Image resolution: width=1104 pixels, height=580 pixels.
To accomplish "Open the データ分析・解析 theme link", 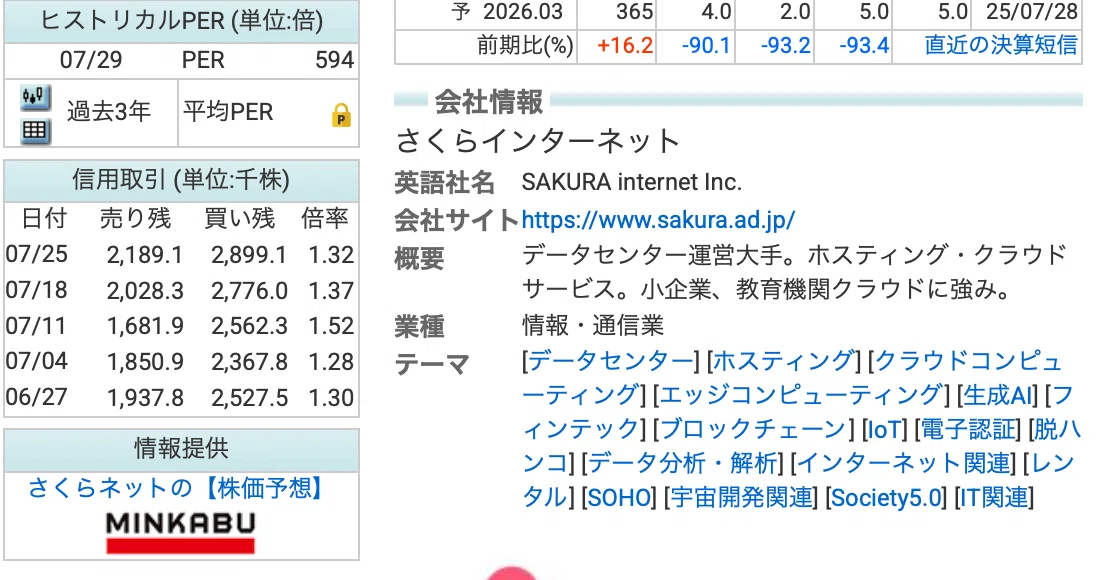I will tap(682, 463).
